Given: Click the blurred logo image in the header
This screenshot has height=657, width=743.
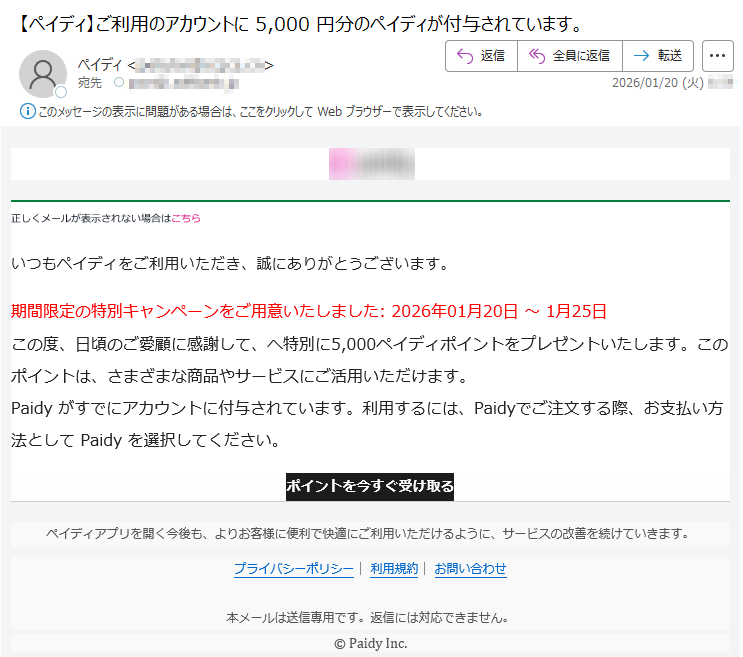Looking at the screenshot, I should coord(371,164).
